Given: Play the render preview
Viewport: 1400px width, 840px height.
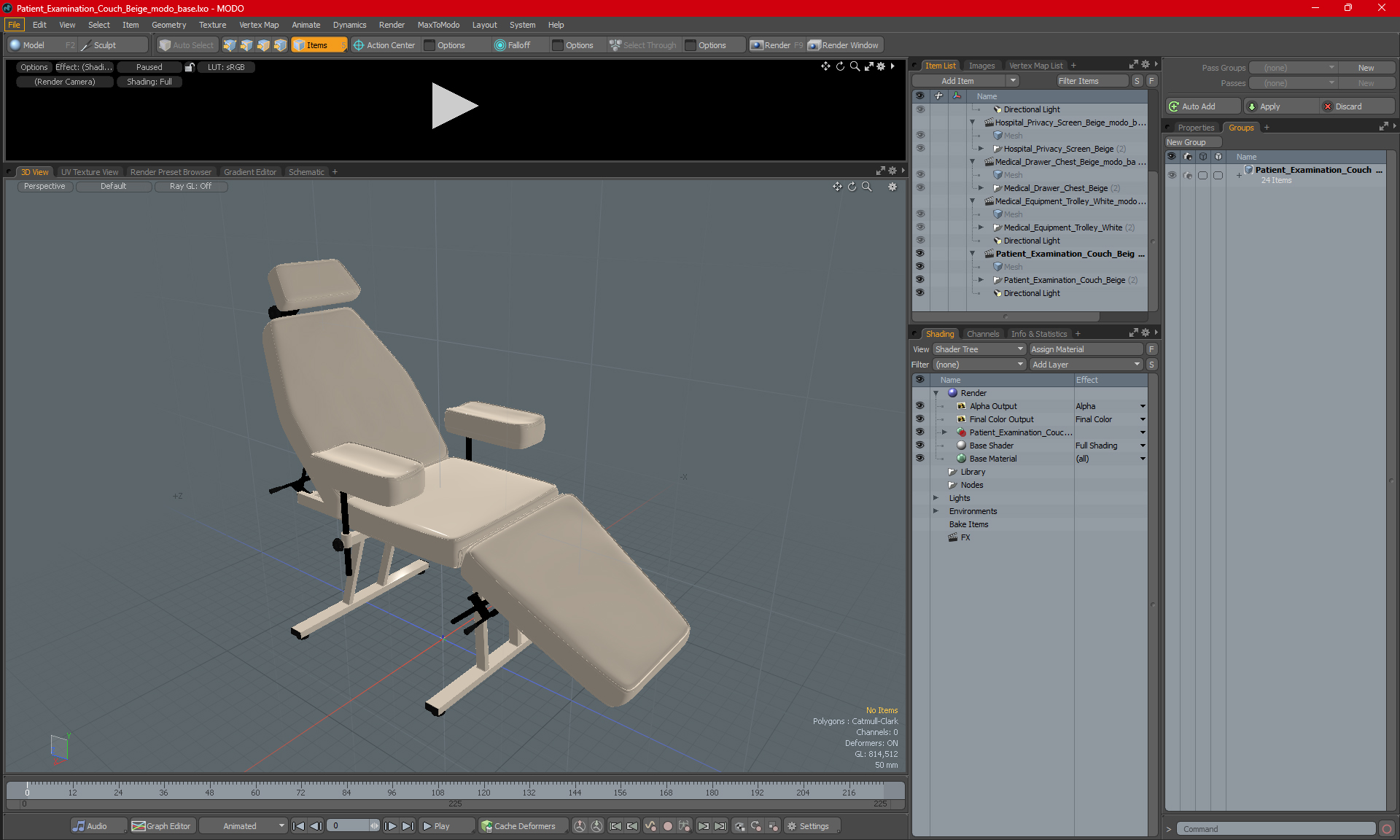Looking at the screenshot, I should tap(454, 106).
